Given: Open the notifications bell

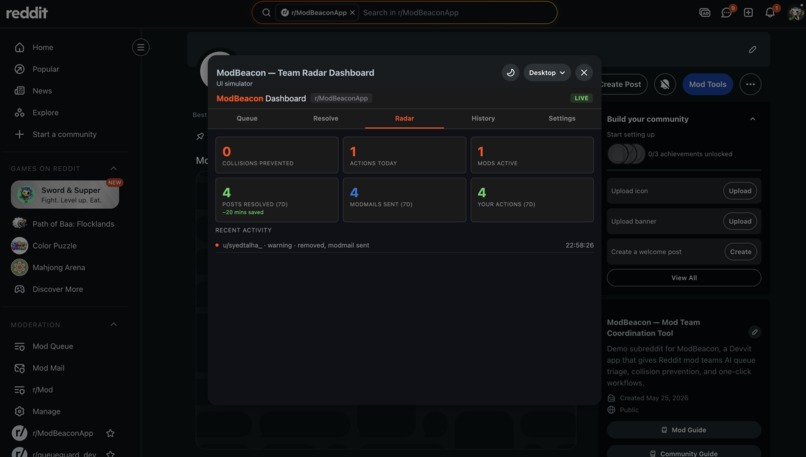Looking at the screenshot, I should pyautogui.click(x=770, y=12).
